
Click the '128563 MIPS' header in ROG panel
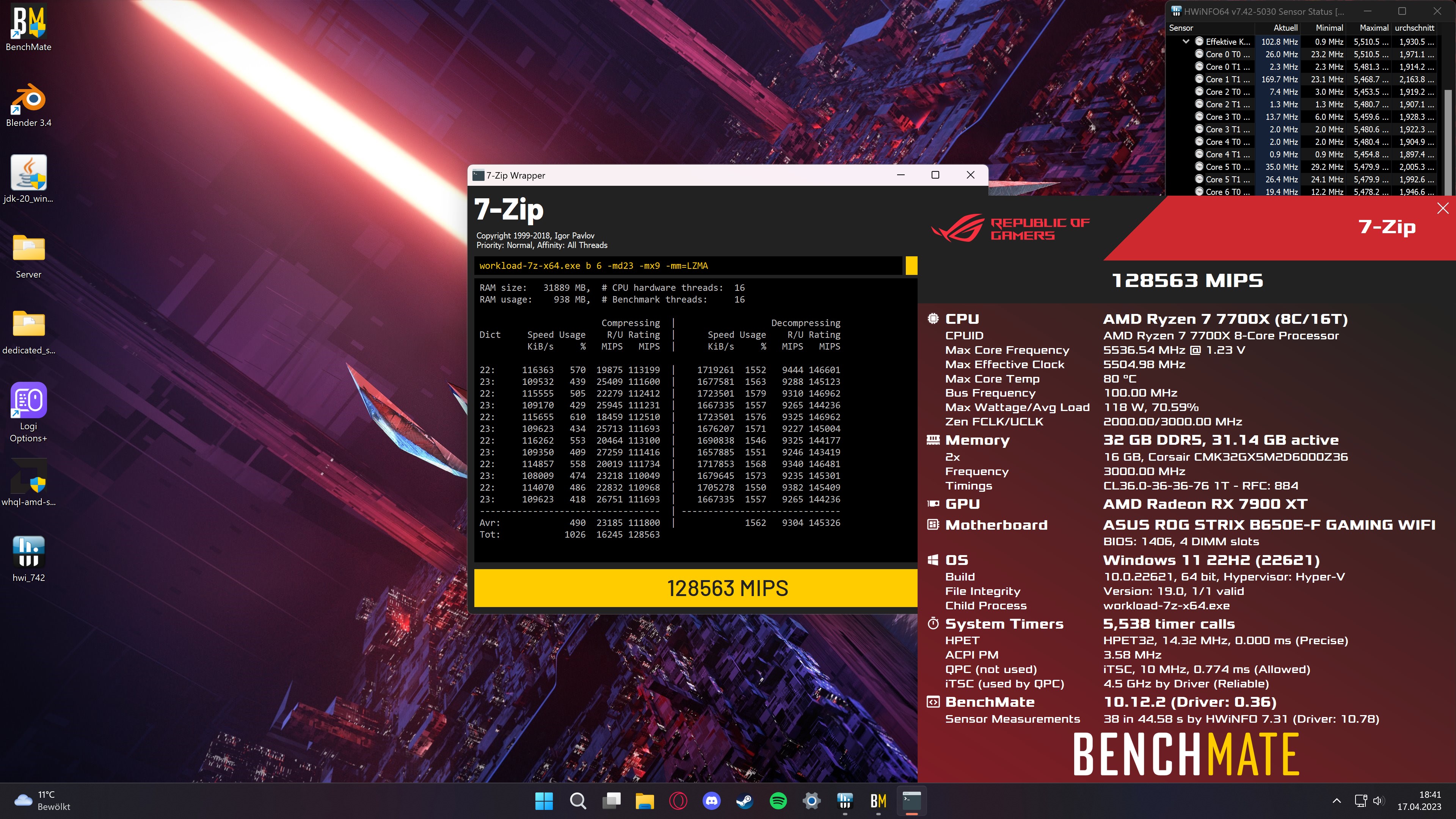pyautogui.click(x=1187, y=280)
